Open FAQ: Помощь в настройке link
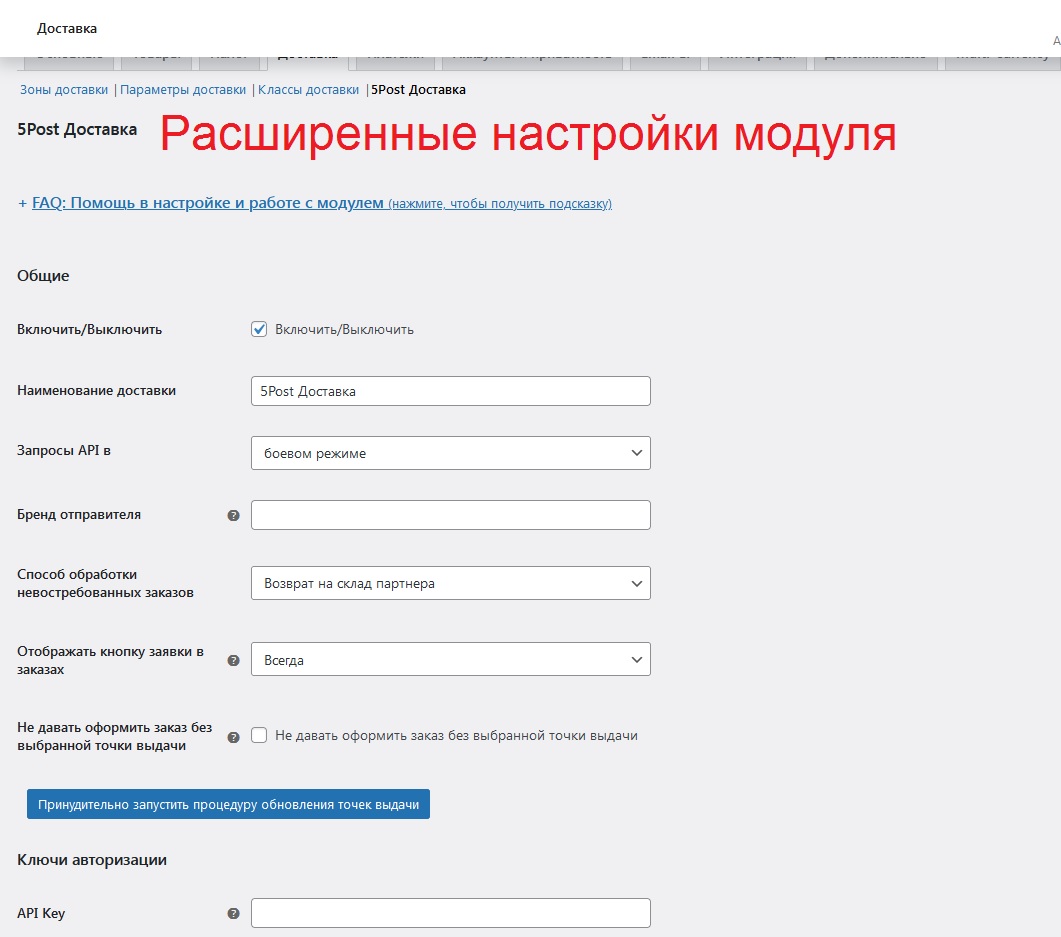 coord(208,203)
